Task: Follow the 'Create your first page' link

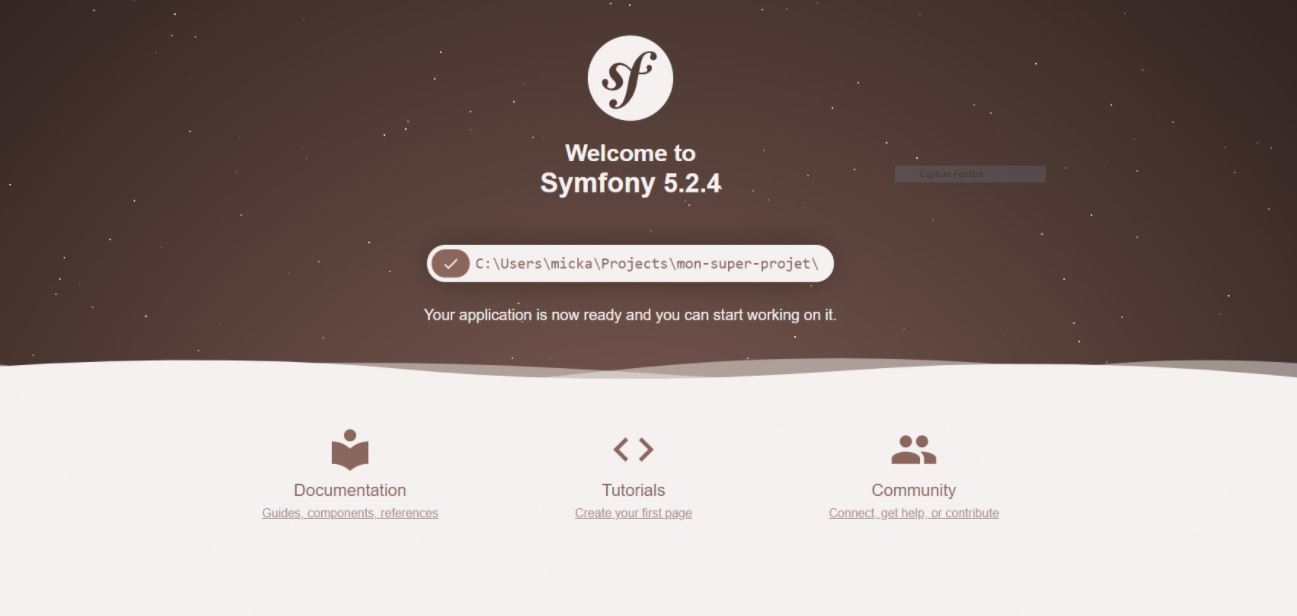Action: pos(633,513)
